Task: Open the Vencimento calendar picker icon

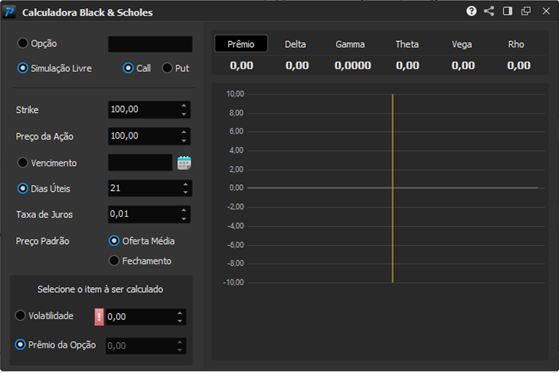Action: 184,163
